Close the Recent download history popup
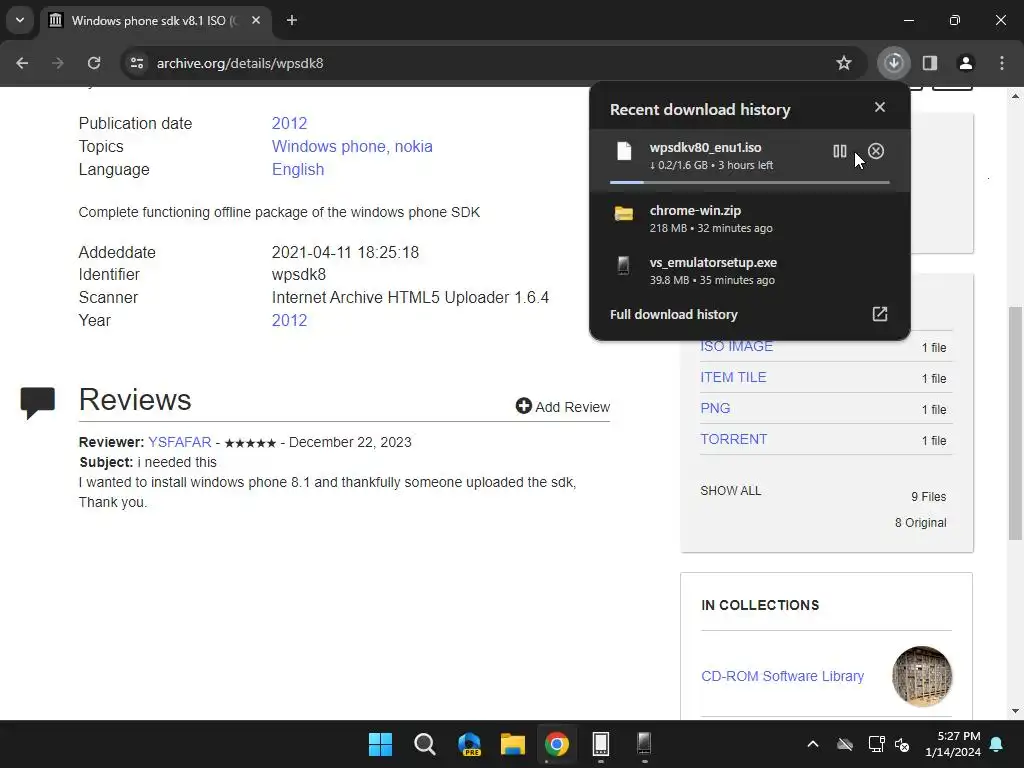Image resolution: width=1024 pixels, height=768 pixels. pyautogui.click(x=880, y=107)
